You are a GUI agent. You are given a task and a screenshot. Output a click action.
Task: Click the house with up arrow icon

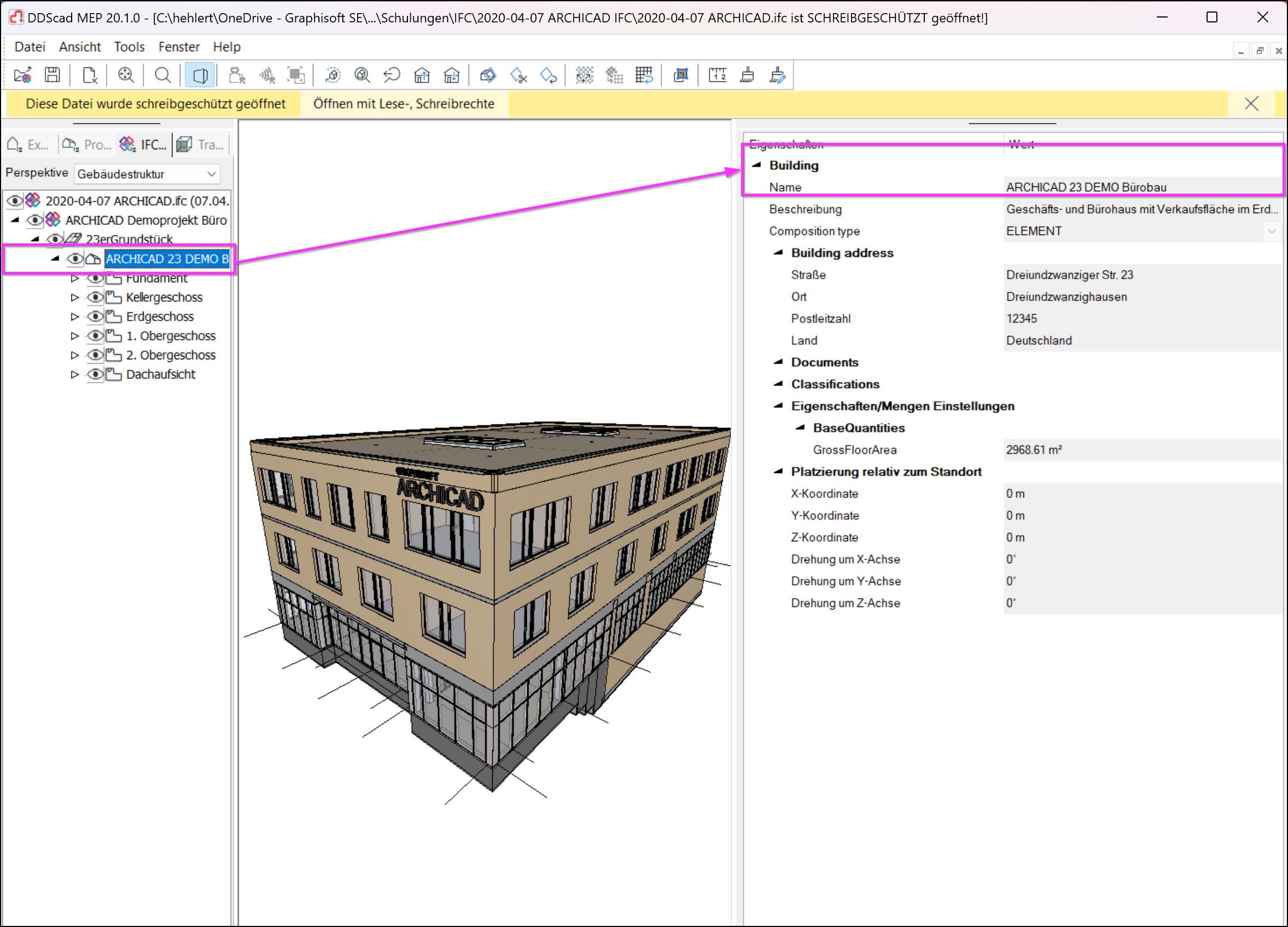tap(422, 75)
